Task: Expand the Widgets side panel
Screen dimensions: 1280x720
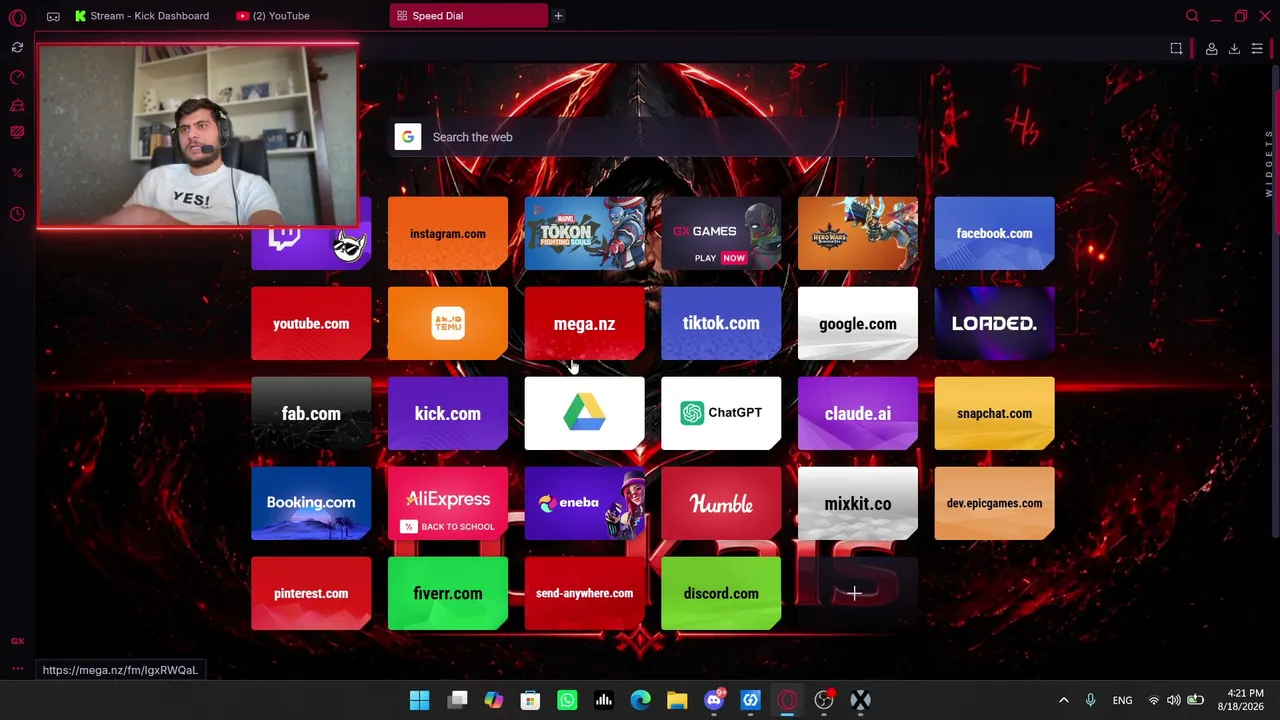Action: (x=1269, y=163)
